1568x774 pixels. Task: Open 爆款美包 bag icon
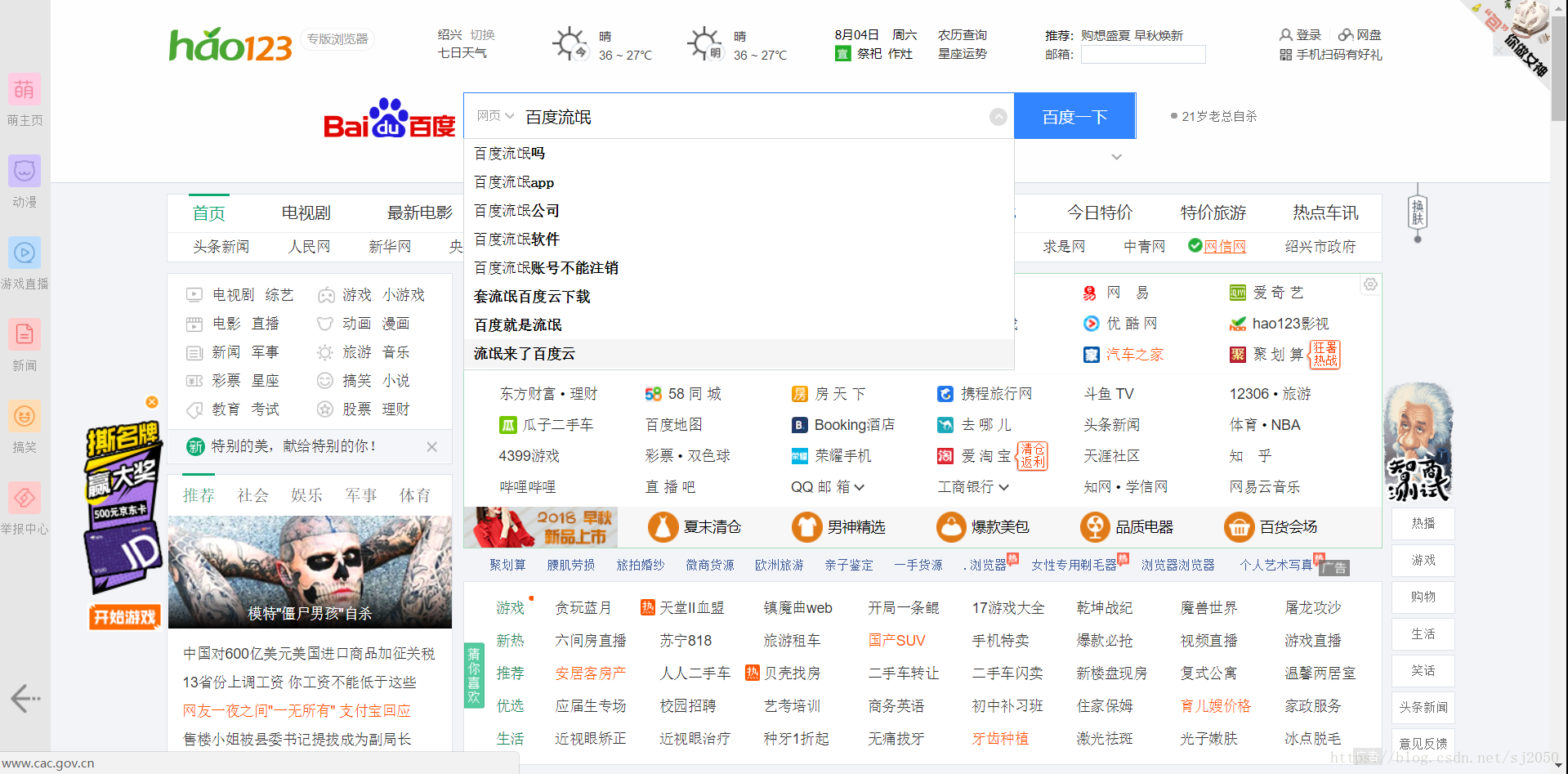tap(951, 527)
